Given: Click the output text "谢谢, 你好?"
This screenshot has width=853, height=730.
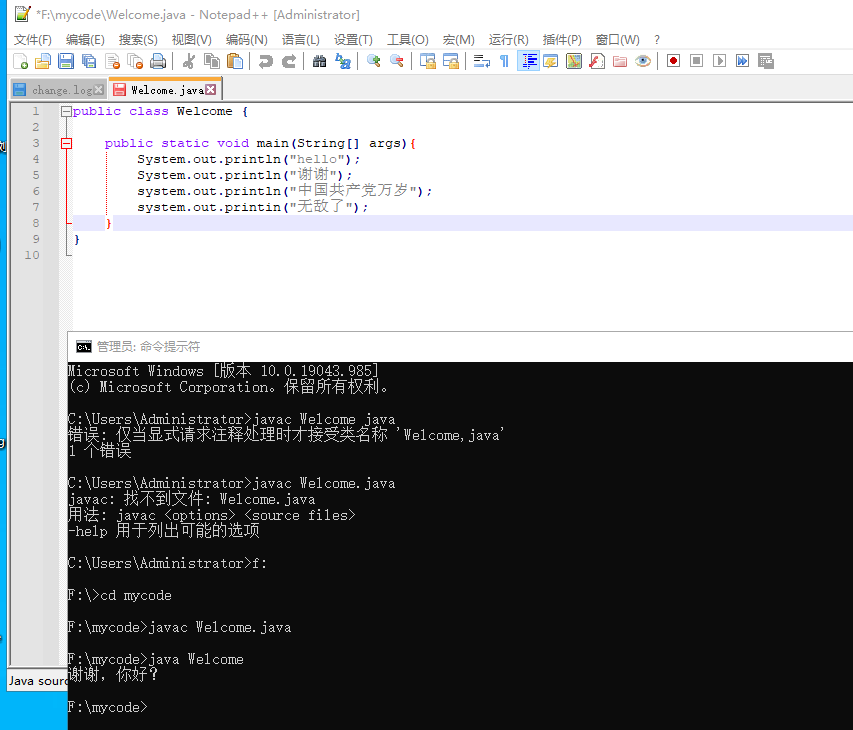Looking at the screenshot, I should pos(113,675).
